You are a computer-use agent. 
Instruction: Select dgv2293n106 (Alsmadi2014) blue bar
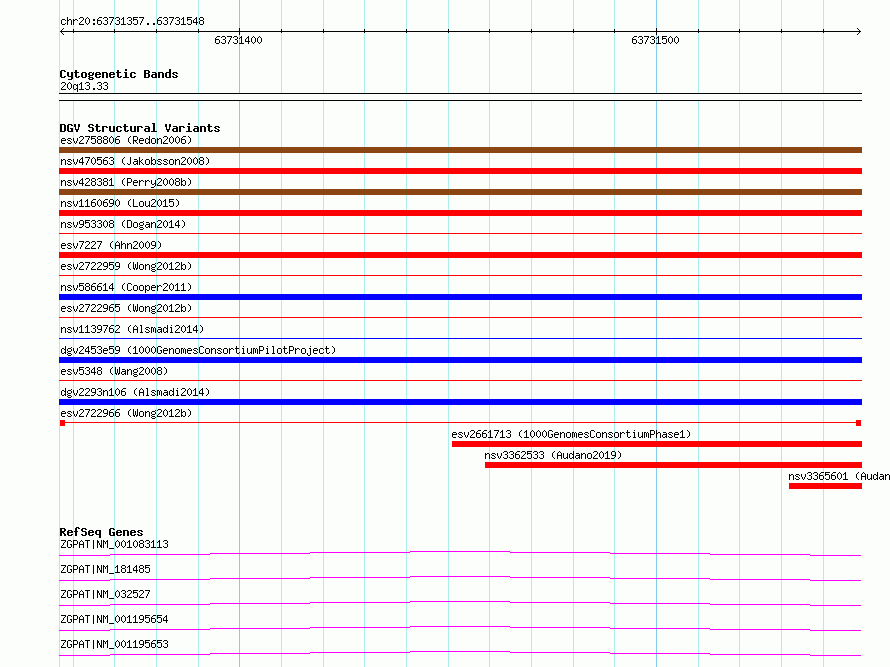tap(460, 402)
